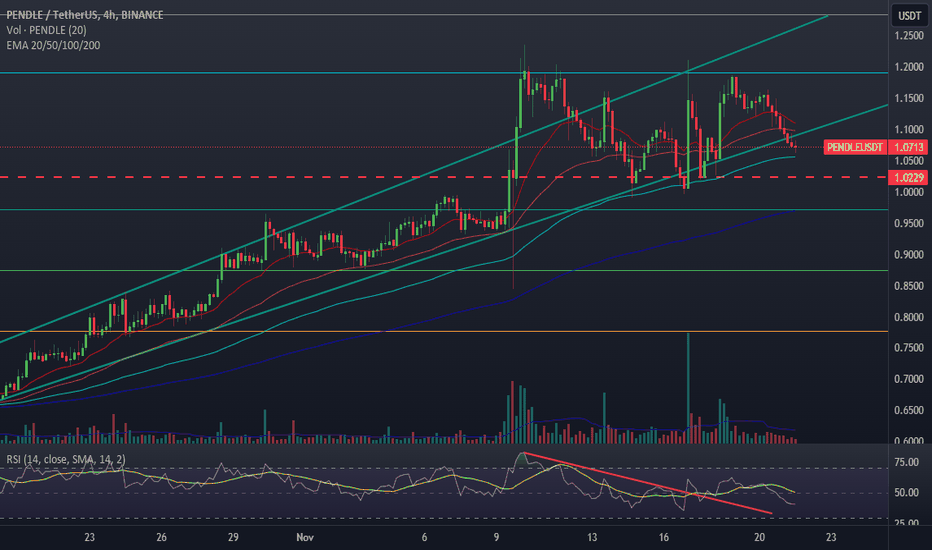Click the 0.8500 price axis value

click(x=909, y=286)
